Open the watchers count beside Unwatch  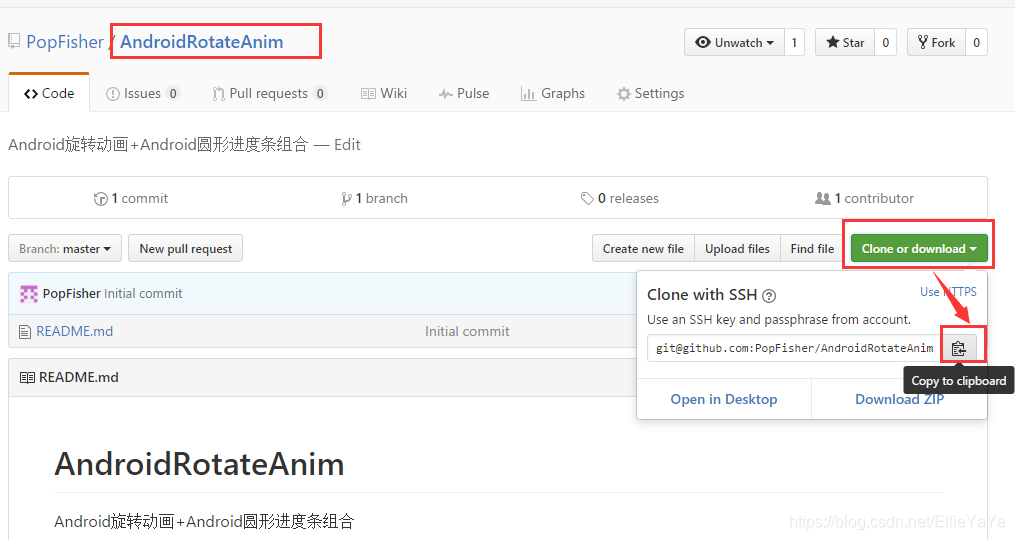tap(794, 43)
